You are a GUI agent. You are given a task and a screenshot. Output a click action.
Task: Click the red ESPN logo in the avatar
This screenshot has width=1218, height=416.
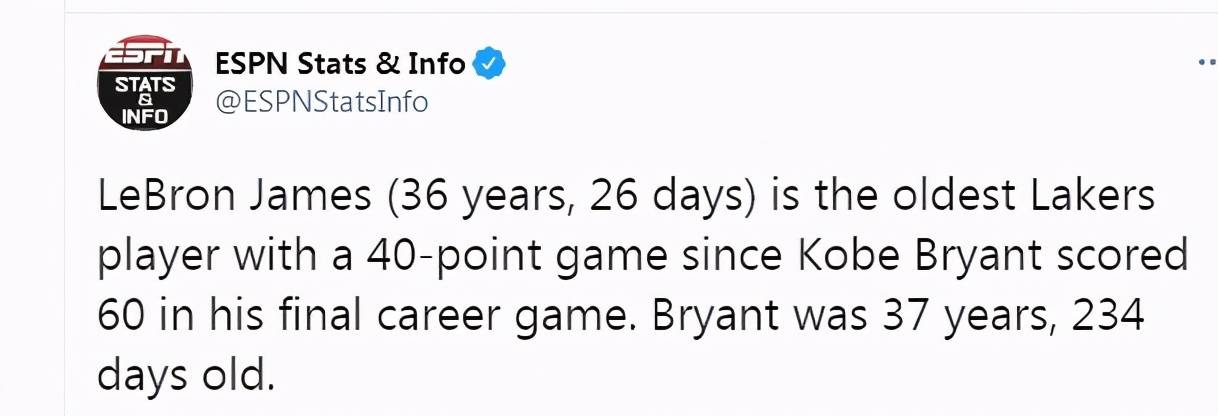[143, 55]
